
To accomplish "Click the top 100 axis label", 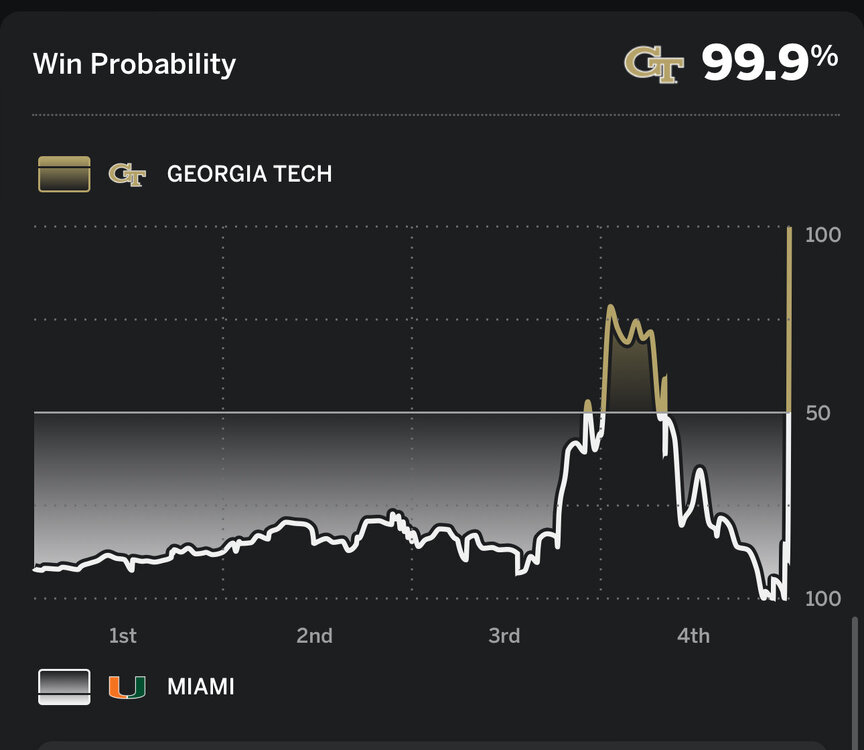I will click(823, 235).
